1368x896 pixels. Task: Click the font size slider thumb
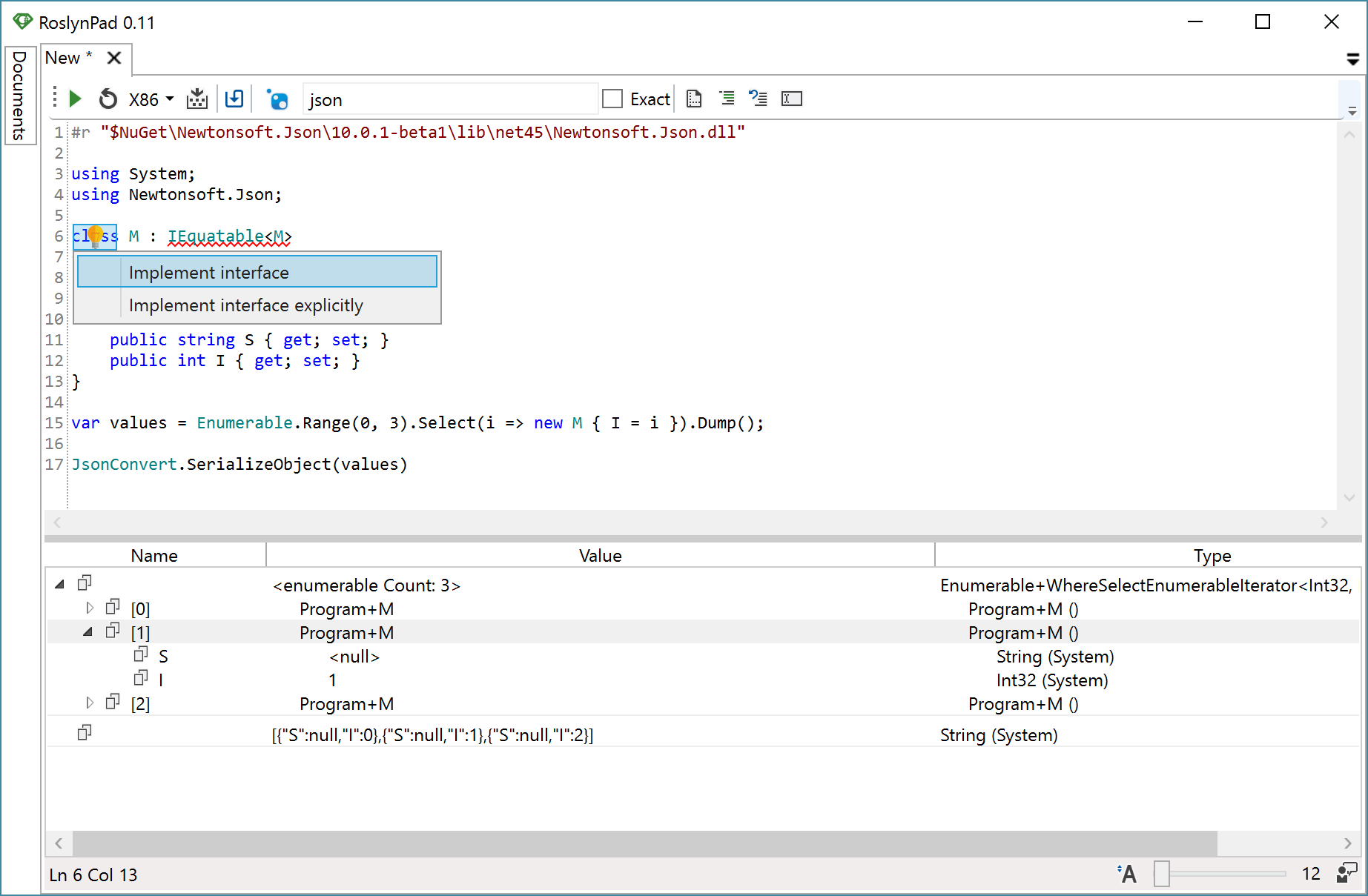1162,874
